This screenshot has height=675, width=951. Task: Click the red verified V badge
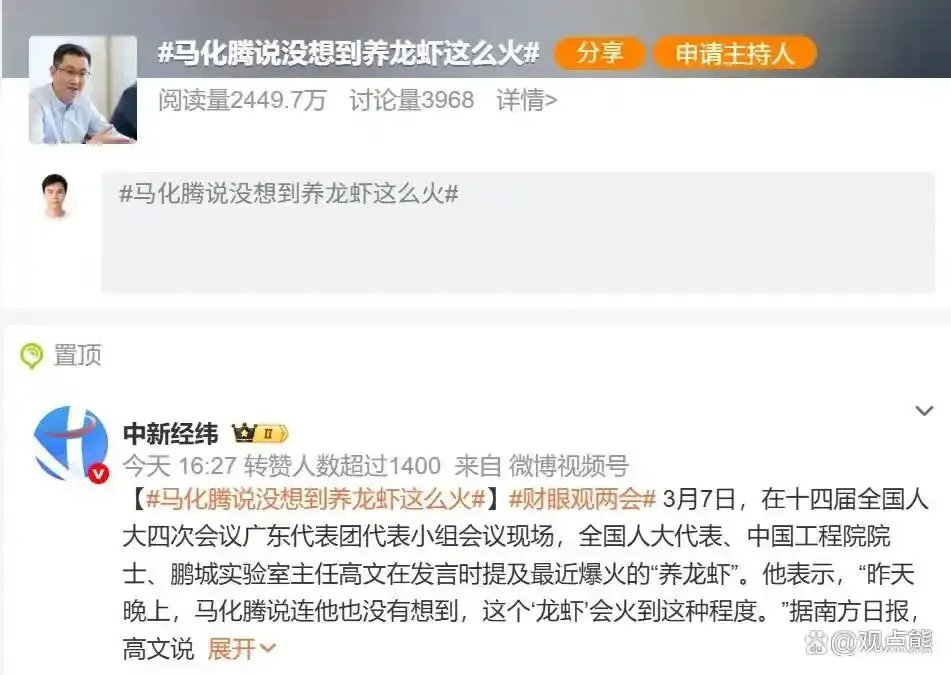(x=98, y=474)
